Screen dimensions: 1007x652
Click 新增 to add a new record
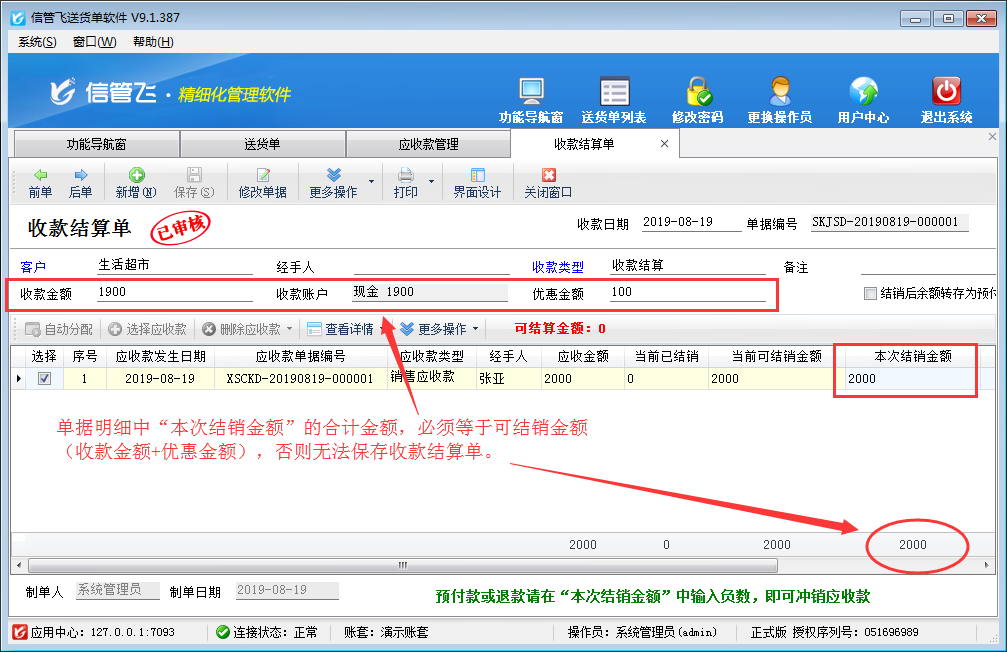point(136,183)
